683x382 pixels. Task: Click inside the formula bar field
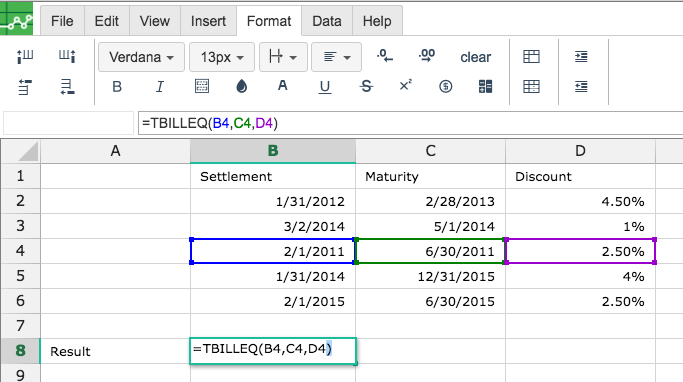pyautogui.click(x=410, y=123)
